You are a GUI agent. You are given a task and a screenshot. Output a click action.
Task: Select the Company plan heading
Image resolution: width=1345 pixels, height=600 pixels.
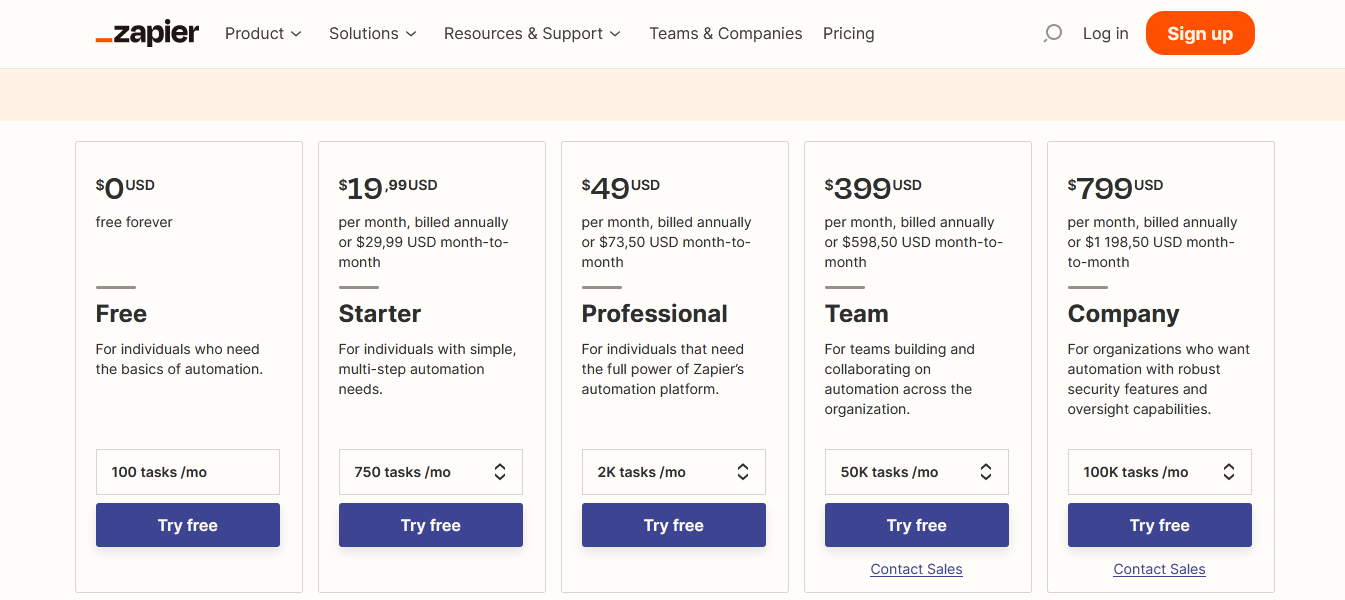pyautogui.click(x=1124, y=314)
